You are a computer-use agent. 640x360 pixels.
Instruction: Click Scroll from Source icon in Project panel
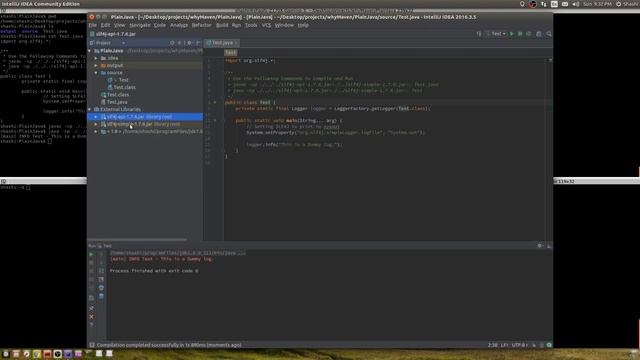coord(172,43)
